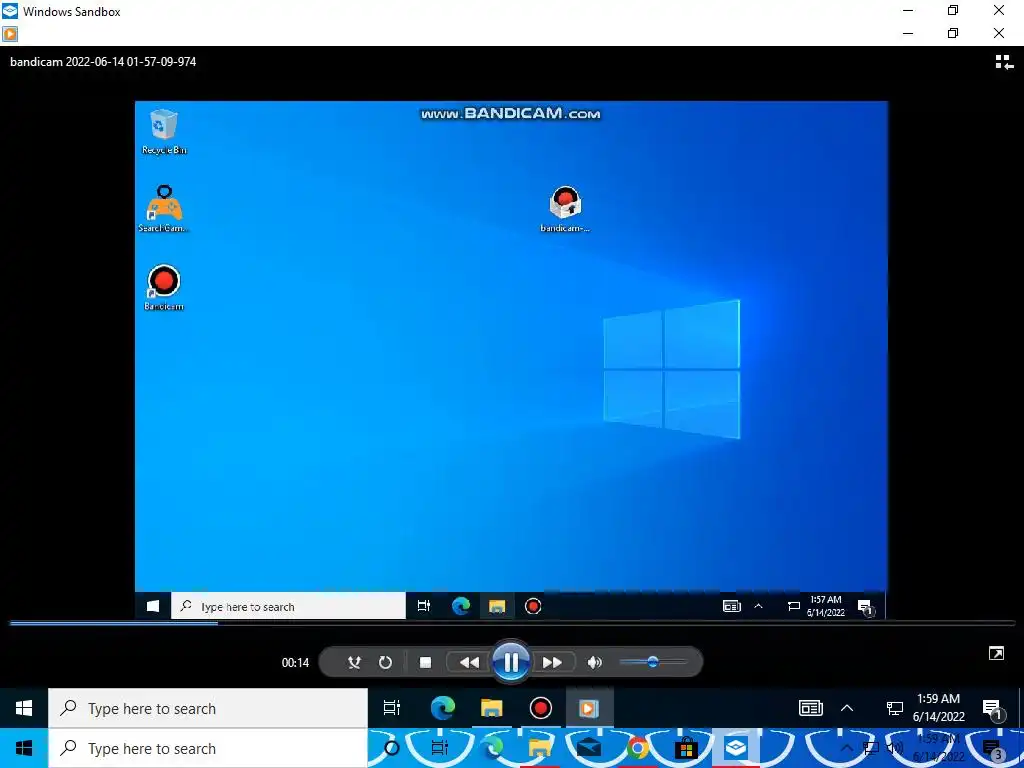Restore down the Windows Media Player window
This screenshot has height=768, width=1024.
(953, 33)
